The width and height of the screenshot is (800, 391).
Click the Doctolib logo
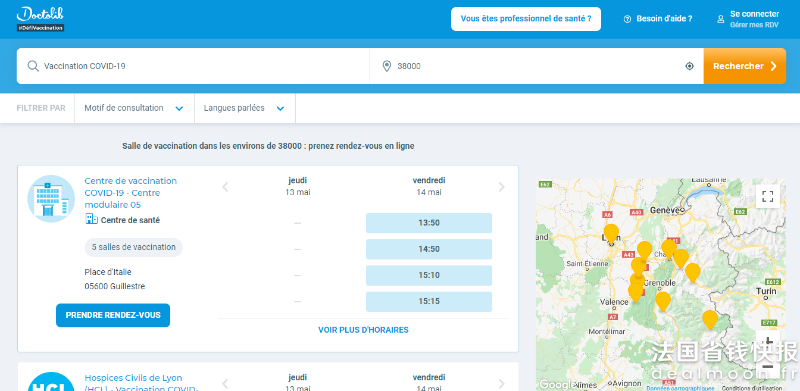(40, 15)
